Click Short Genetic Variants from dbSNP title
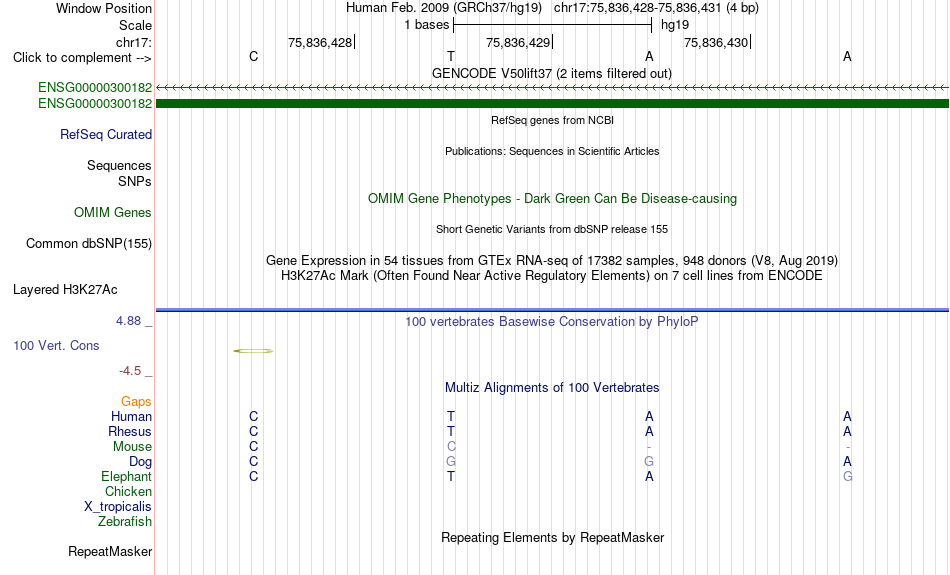The image size is (950, 575). [552, 229]
